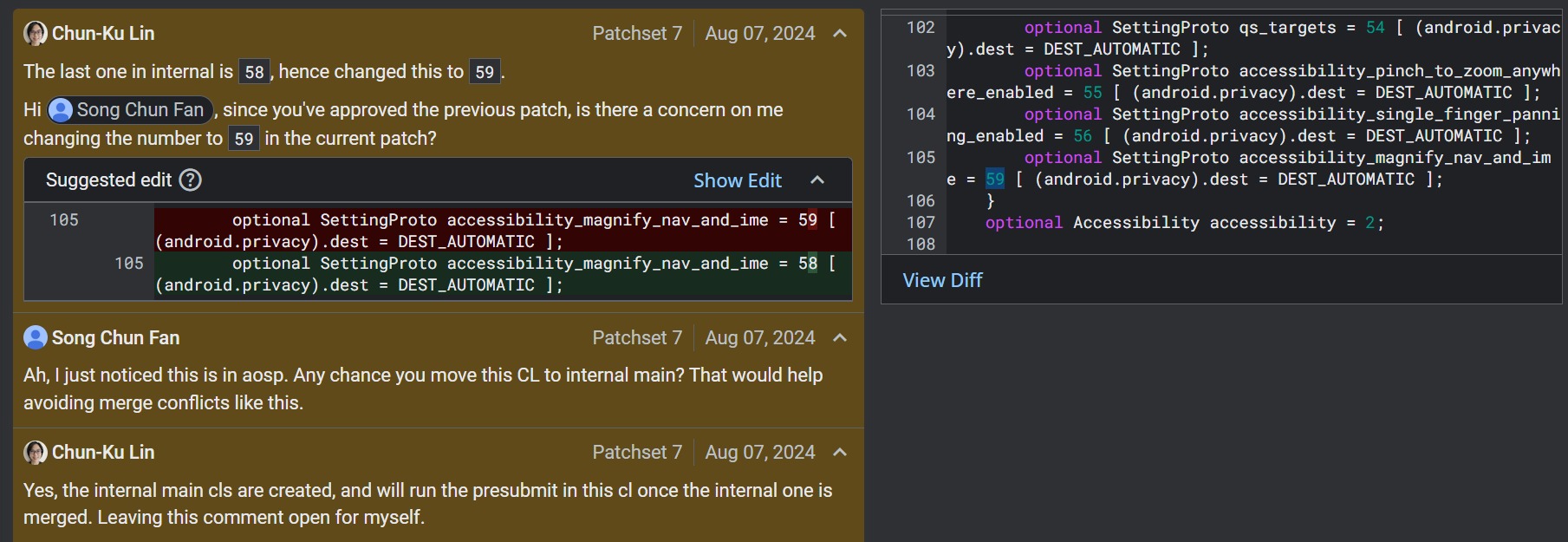
Task: Collapse the Suggested edit preview chevron
Action: (817, 180)
